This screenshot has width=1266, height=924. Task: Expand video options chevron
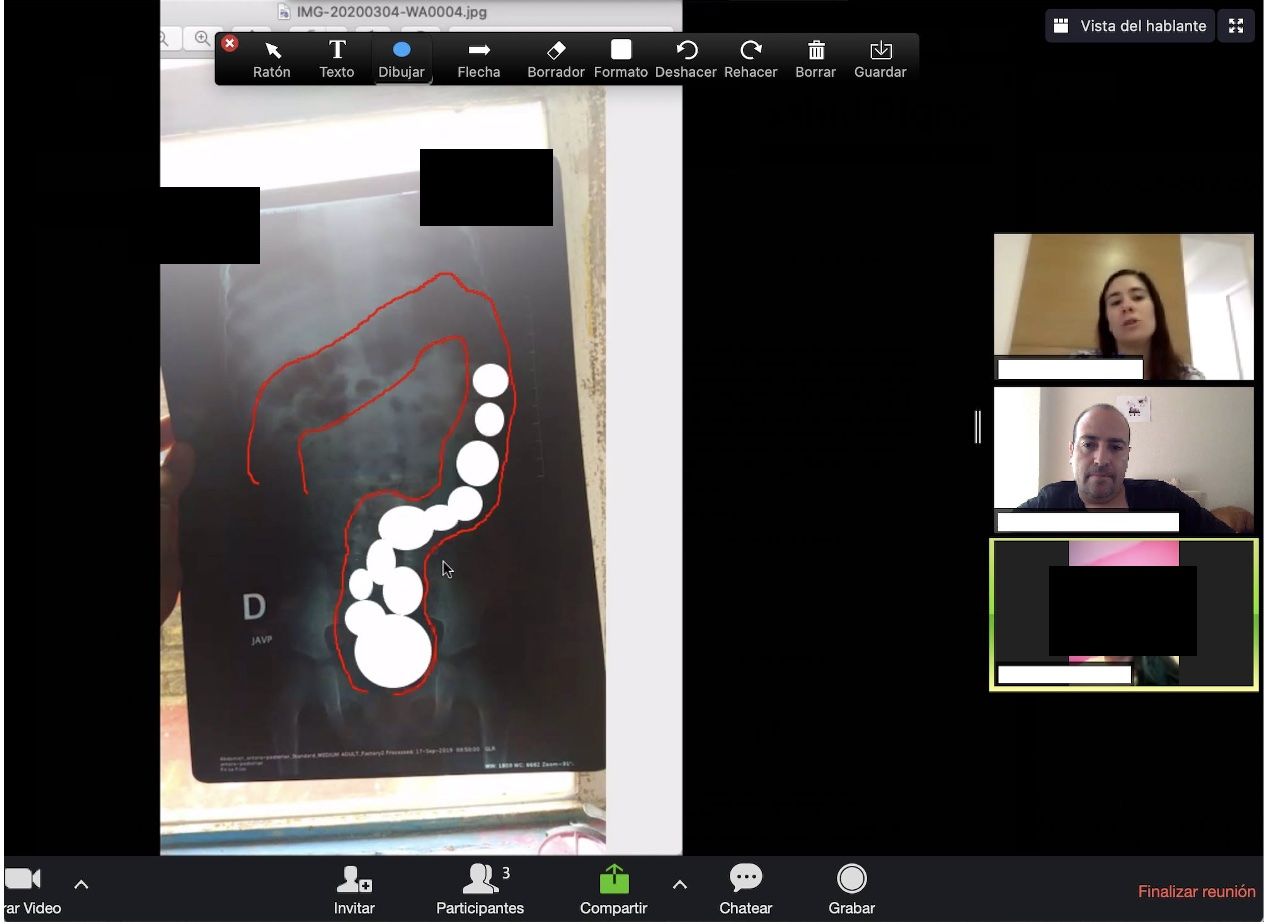(x=82, y=884)
